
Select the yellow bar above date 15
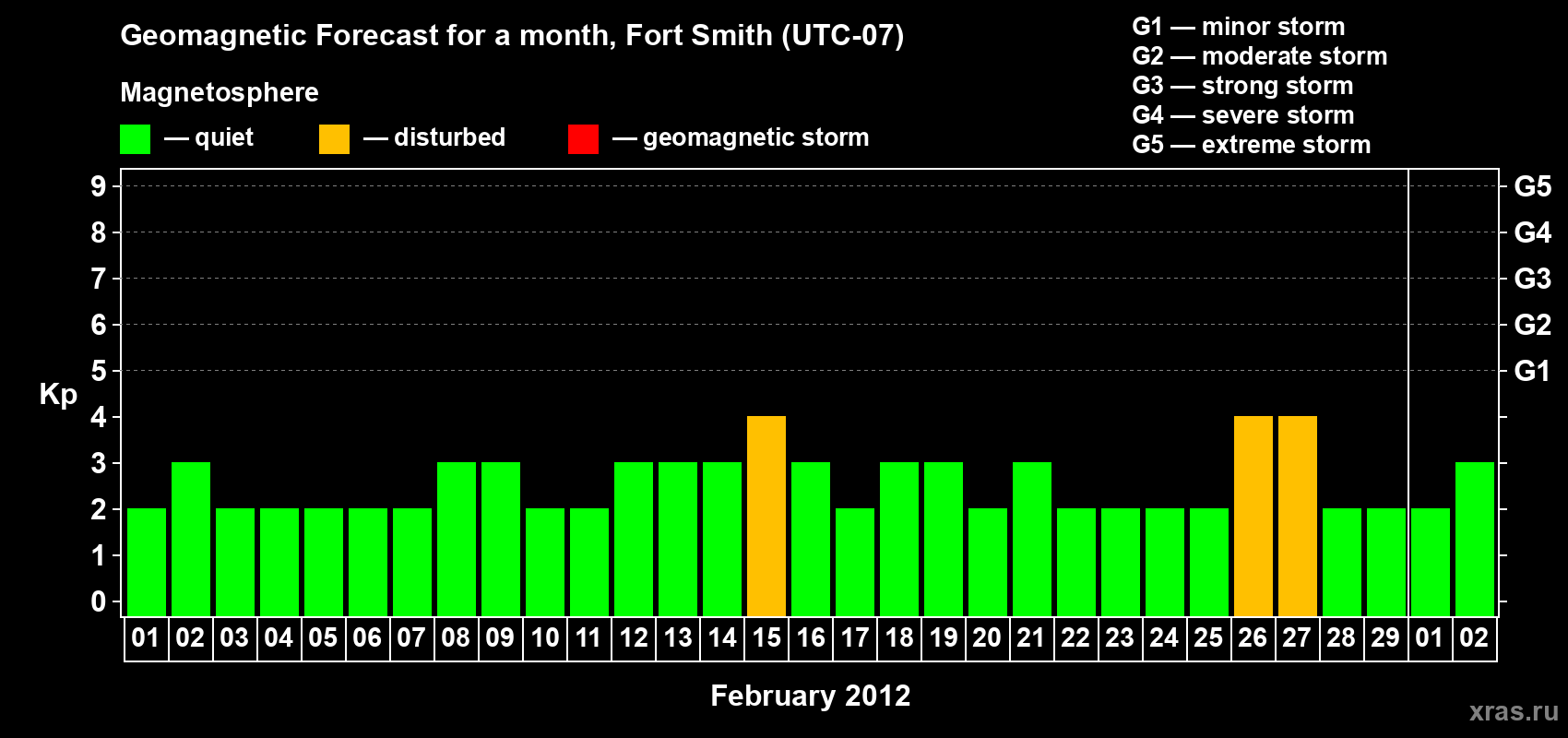coord(766,517)
